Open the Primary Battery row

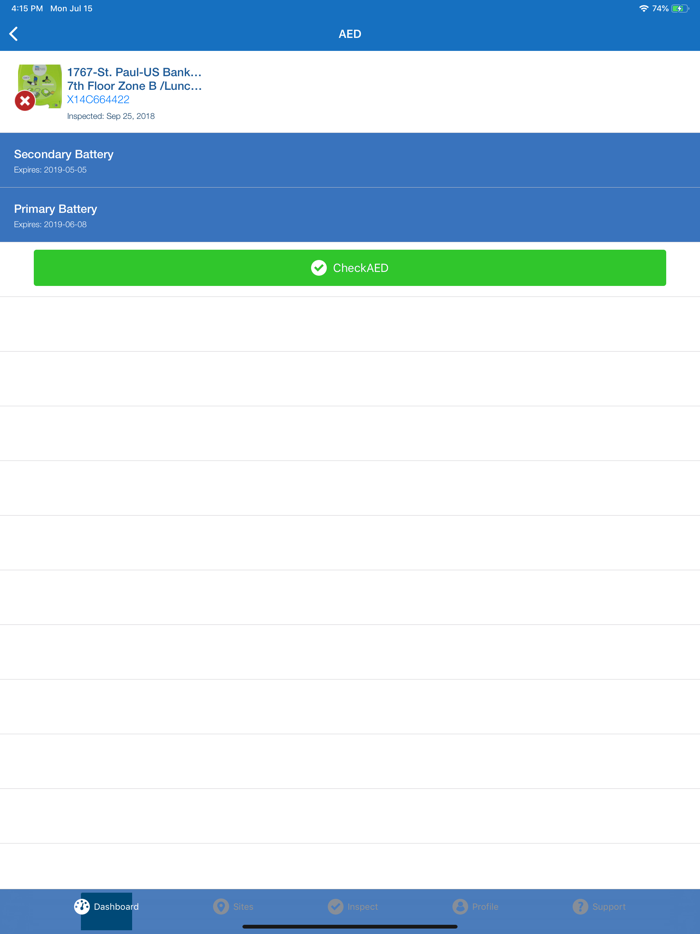(350, 215)
